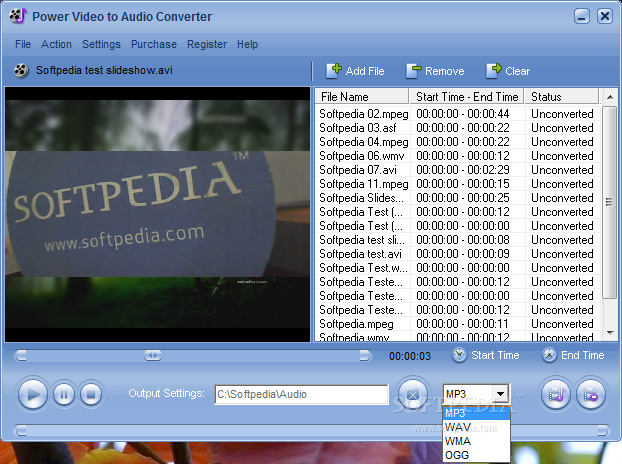This screenshot has width=622, height=464.
Task: Select row Softpedia.mpeg
Action: pyautogui.click(x=457, y=324)
